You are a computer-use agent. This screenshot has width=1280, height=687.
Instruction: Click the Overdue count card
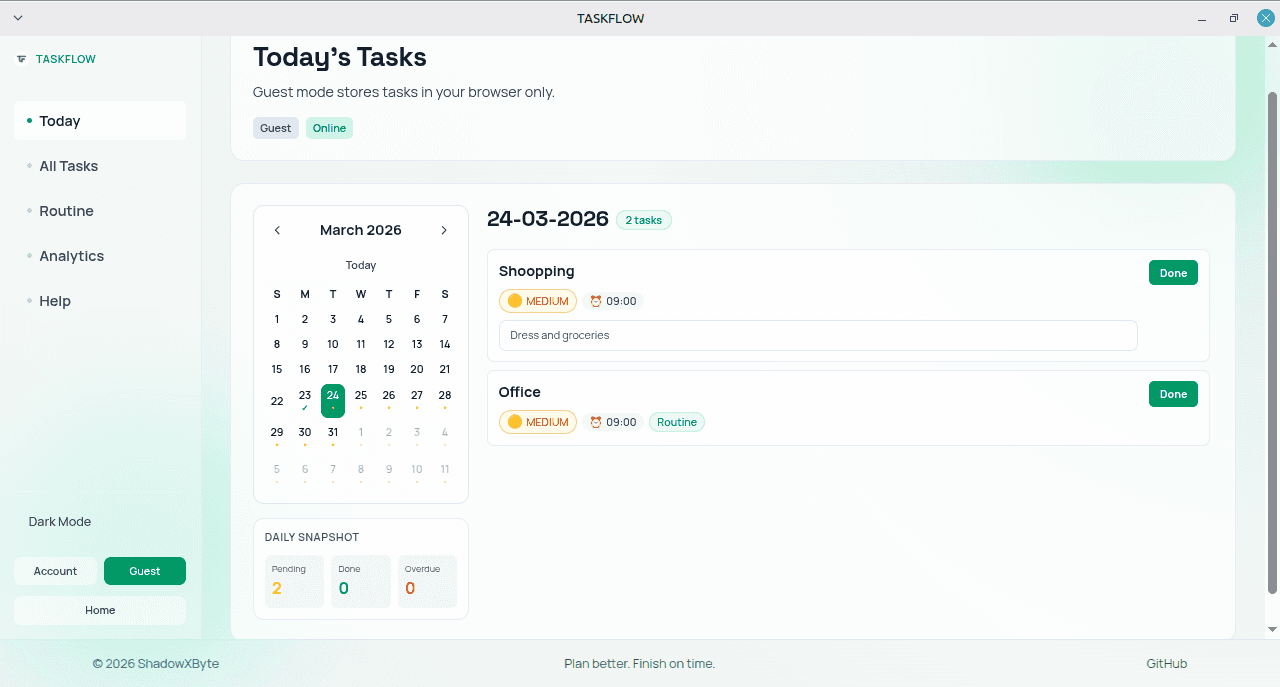click(427, 581)
